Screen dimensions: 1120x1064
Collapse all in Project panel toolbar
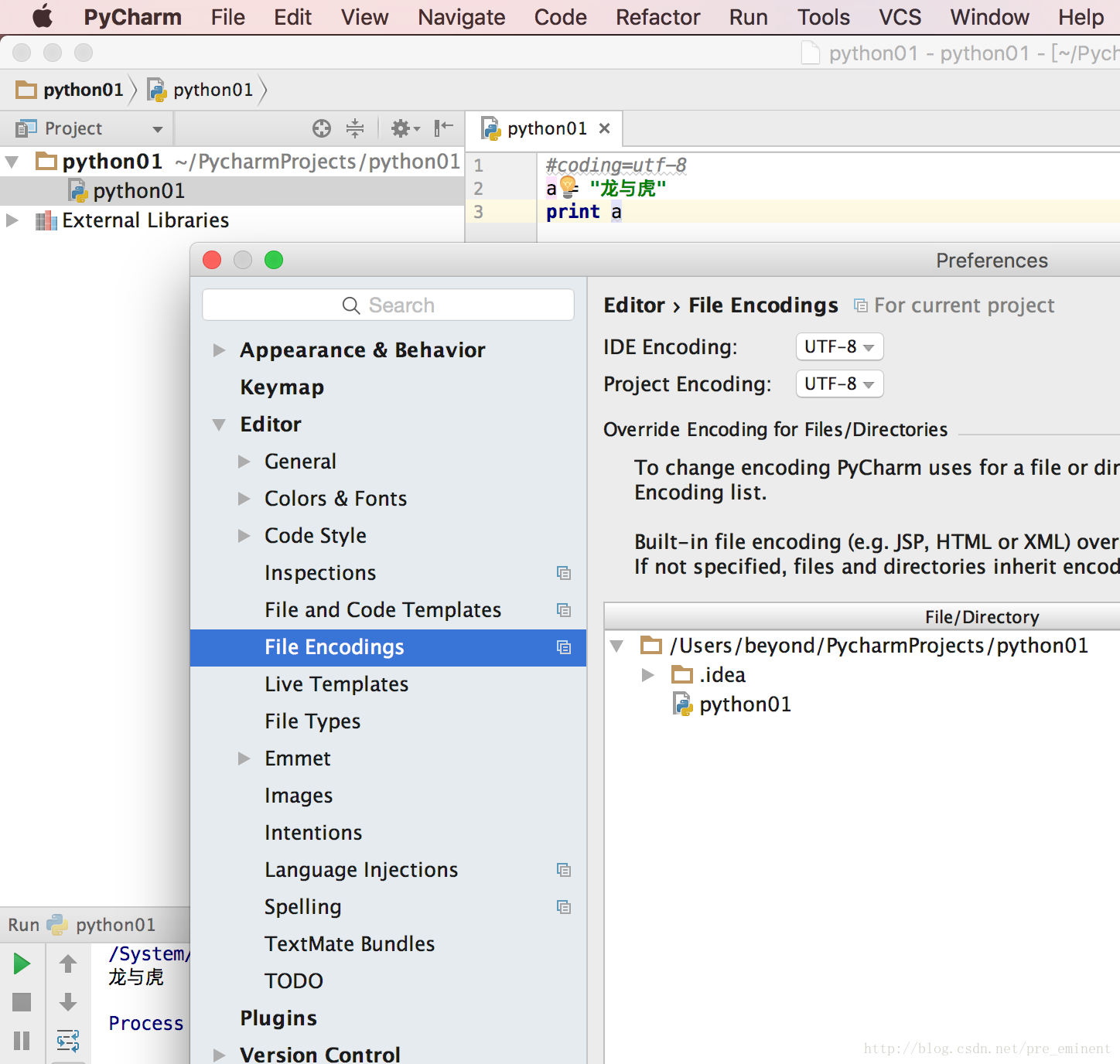coord(355,128)
